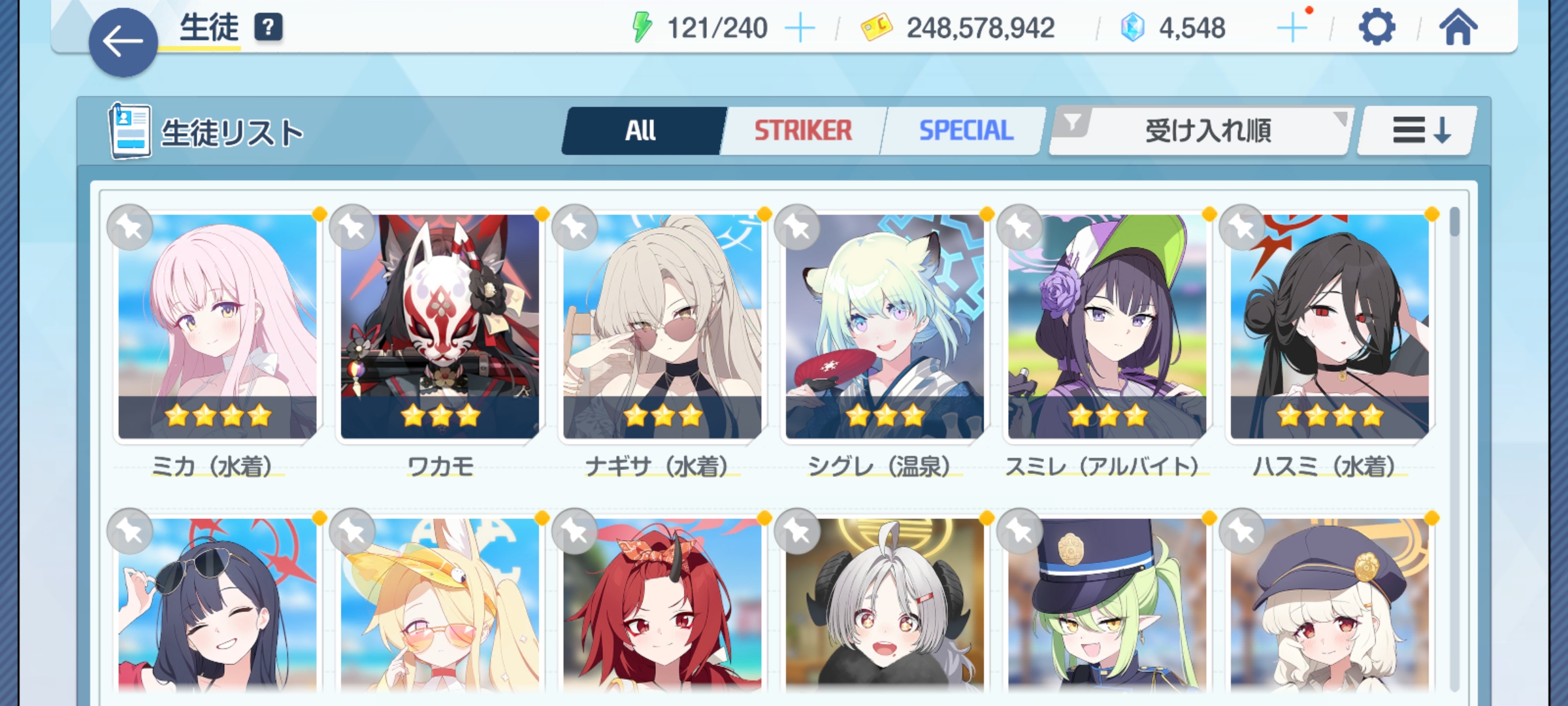Click the blue gem currency icon
The image size is (1568, 706).
click(x=1132, y=28)
